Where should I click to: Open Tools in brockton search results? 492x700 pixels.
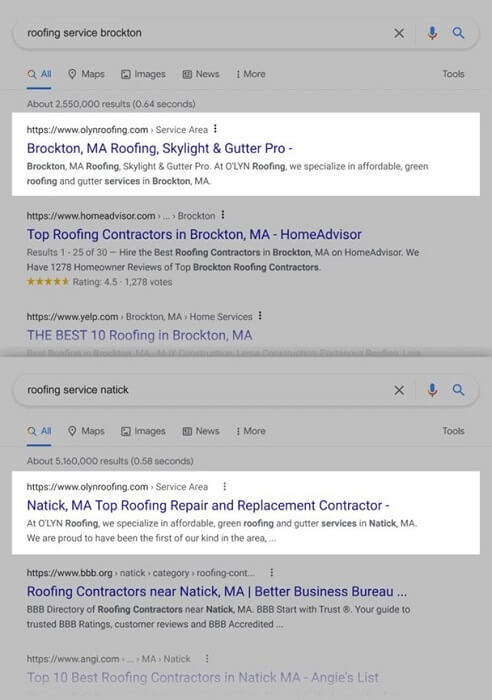coord(453,74)
